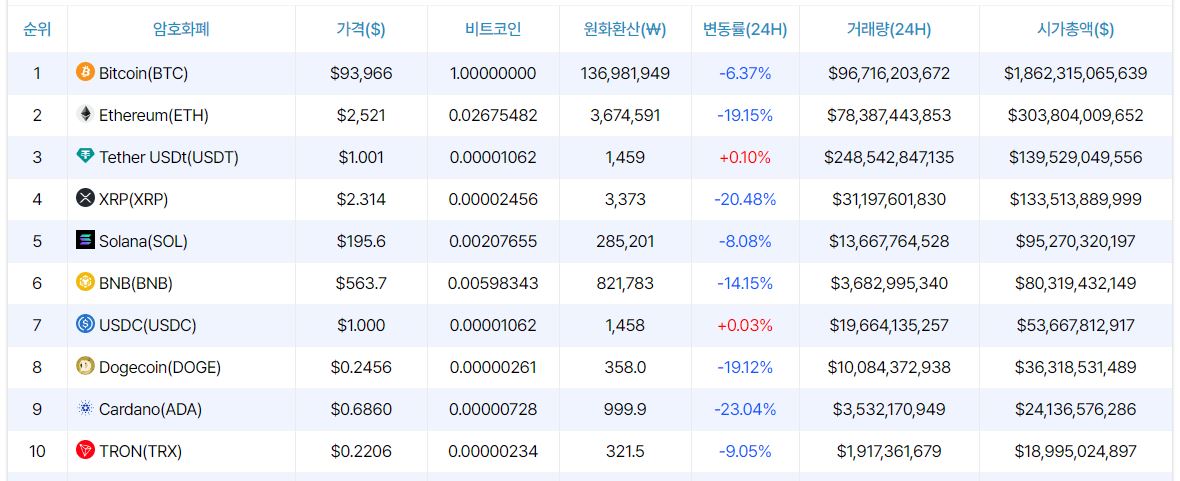Sort by the 변동률(24H) column header
This screenshot has width=1180, height=481.
click(745, 29)
